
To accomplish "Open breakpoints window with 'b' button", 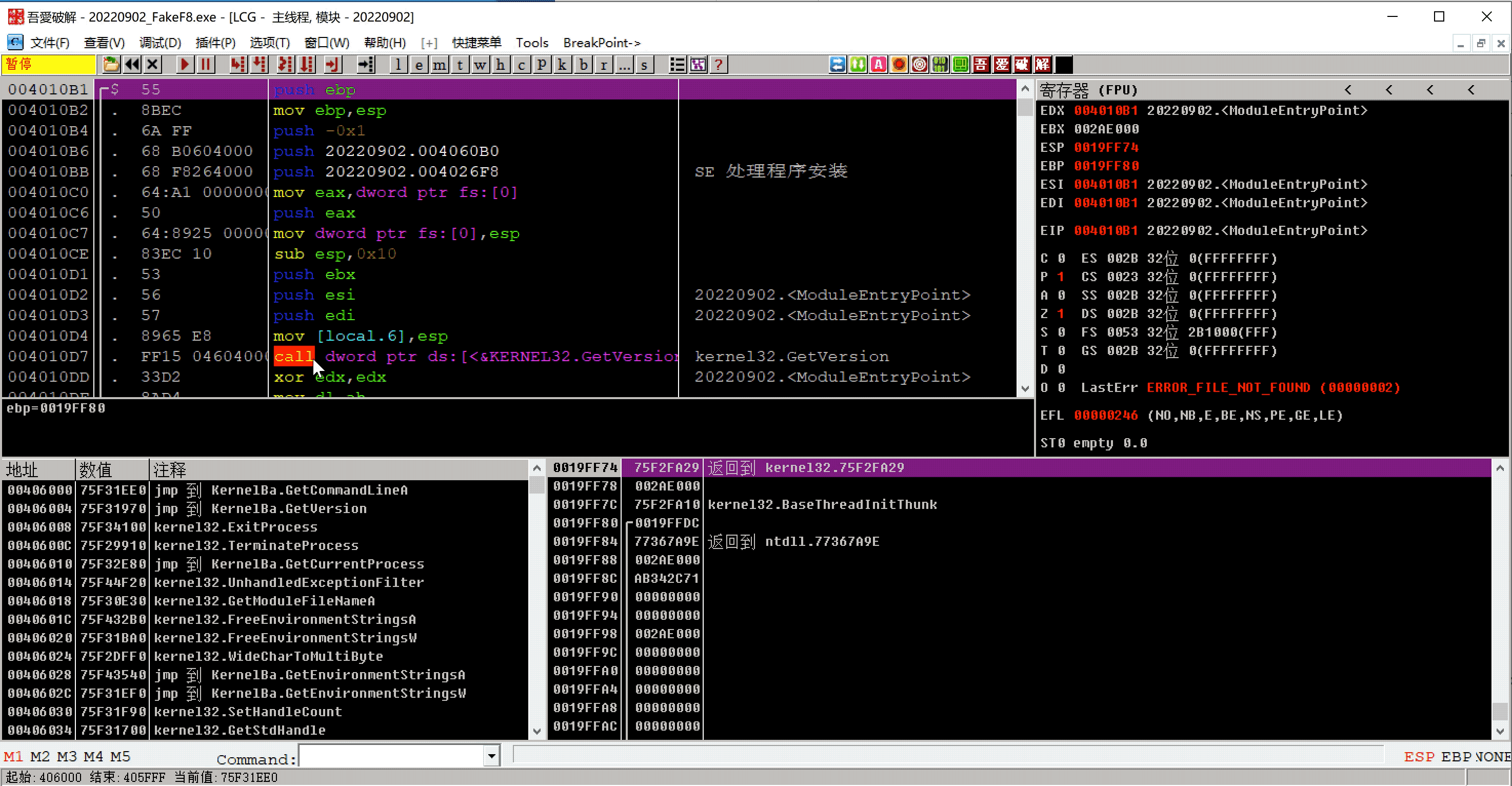I will [x=583, y=65].
